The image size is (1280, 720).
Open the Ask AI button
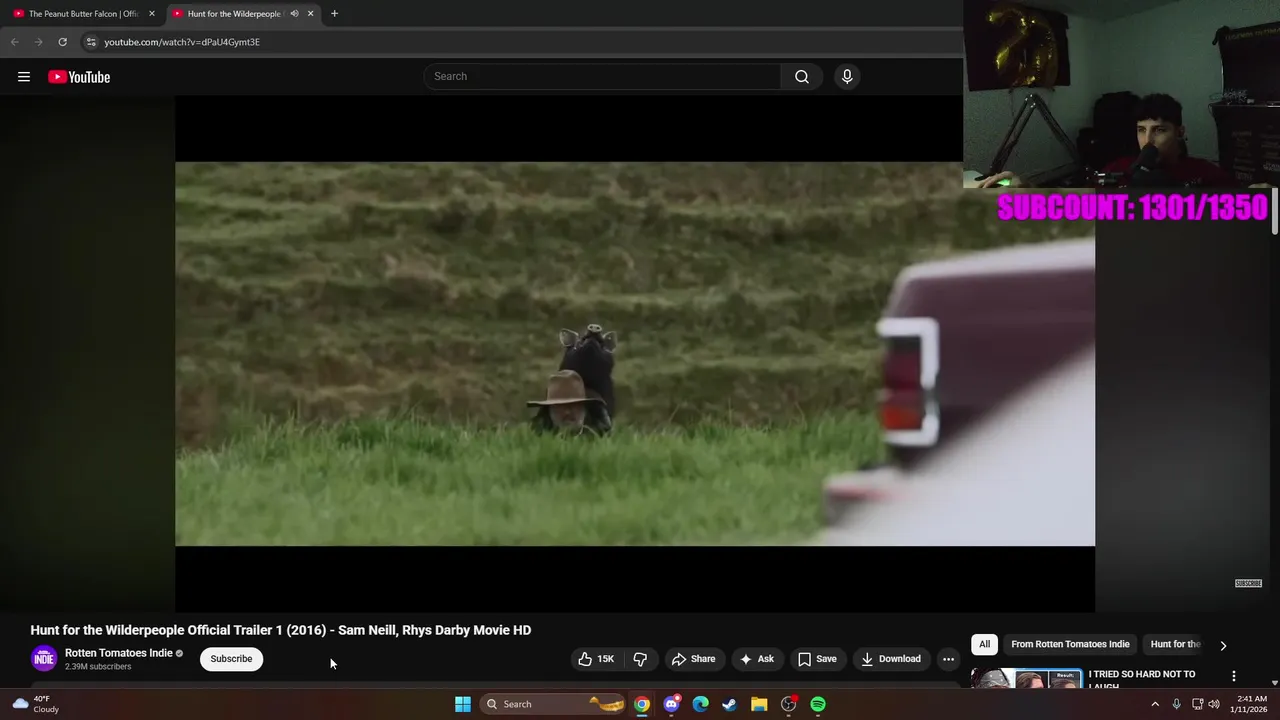(x=757, y=659)
